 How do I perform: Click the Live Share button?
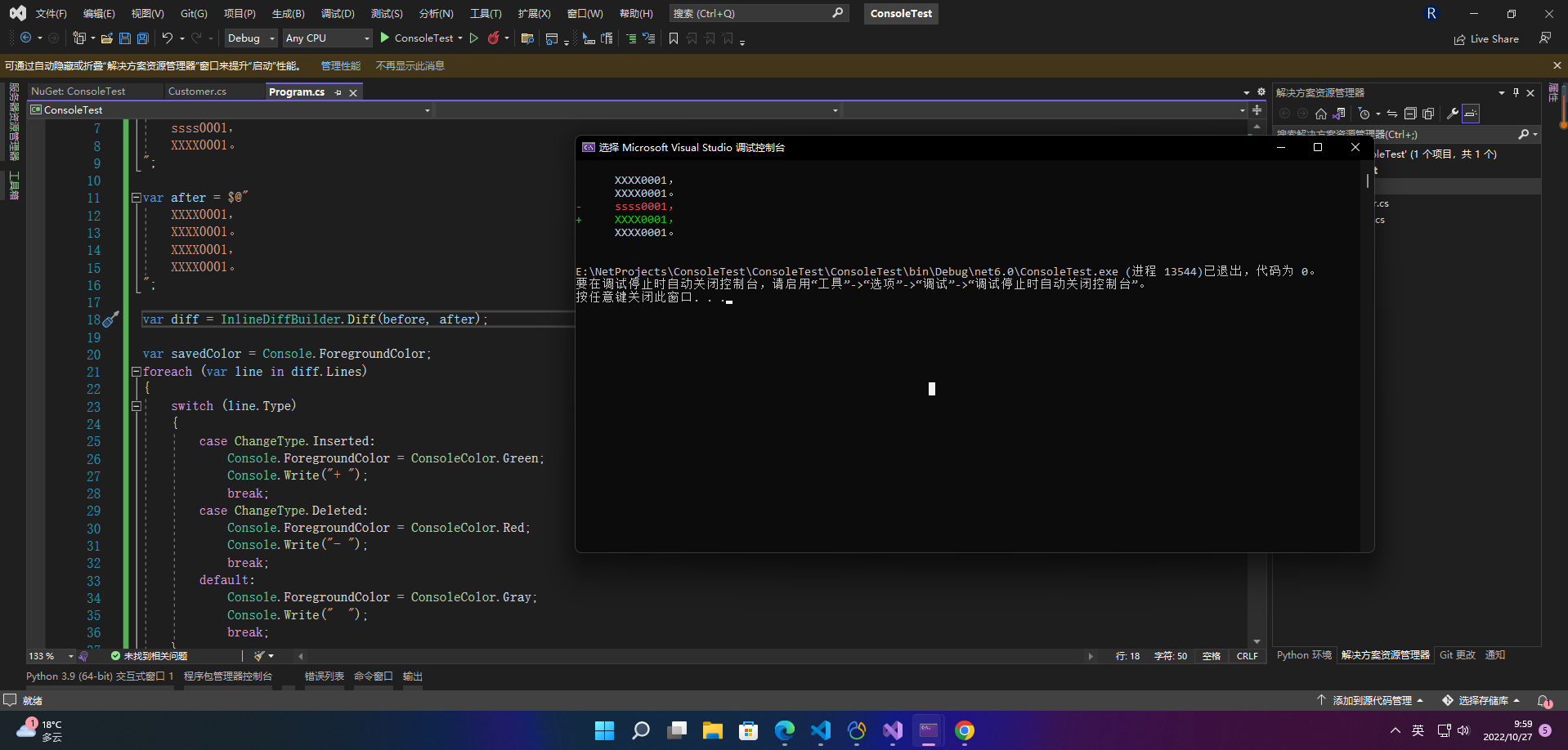point(1486,38)
